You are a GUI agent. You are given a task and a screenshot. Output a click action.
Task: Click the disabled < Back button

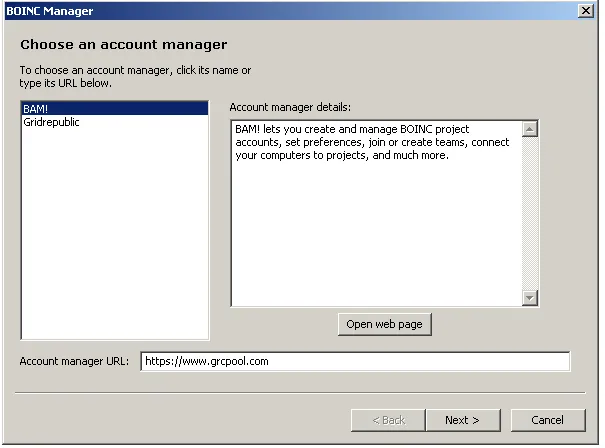tap(388, 420)
